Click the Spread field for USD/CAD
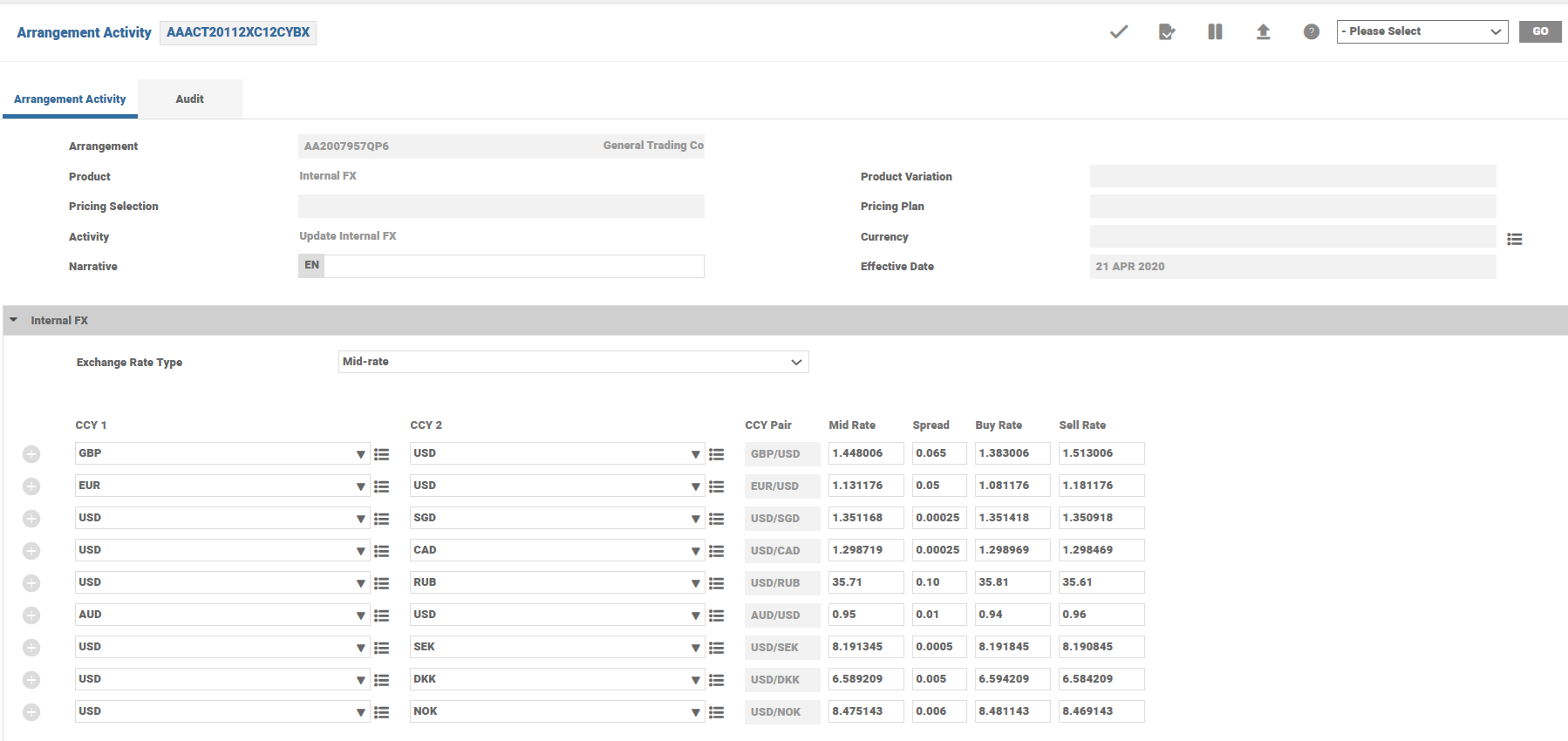The image size is (1568, 741). [x=938, y=550]
